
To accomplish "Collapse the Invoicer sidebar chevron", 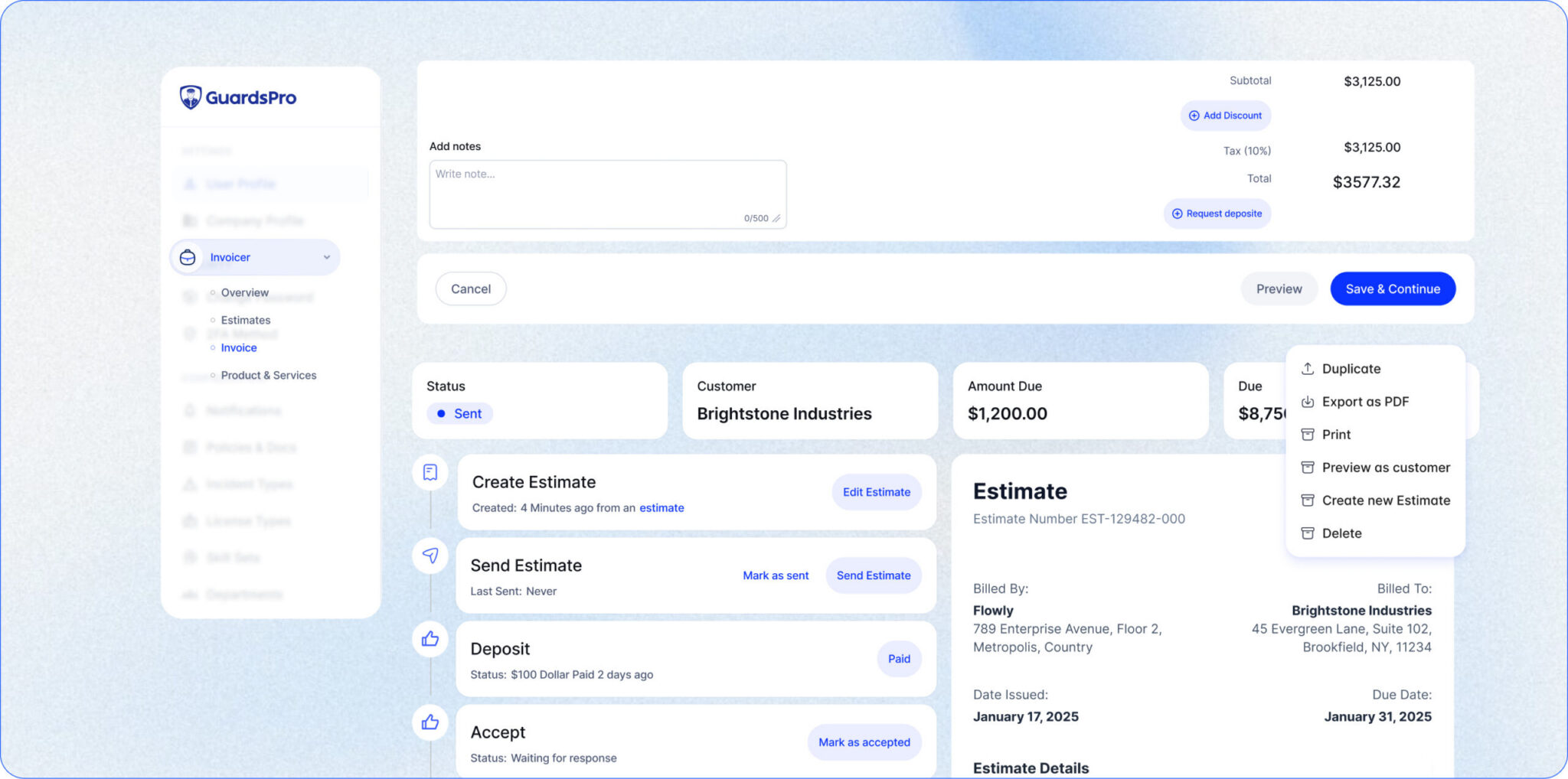I will pos(327,258).
